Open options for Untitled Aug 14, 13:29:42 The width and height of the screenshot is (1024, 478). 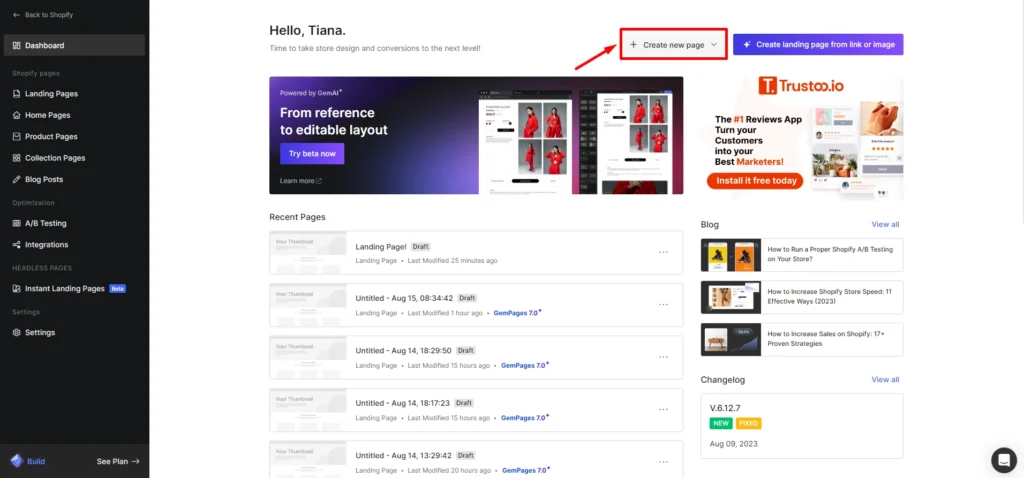(664, 462)
